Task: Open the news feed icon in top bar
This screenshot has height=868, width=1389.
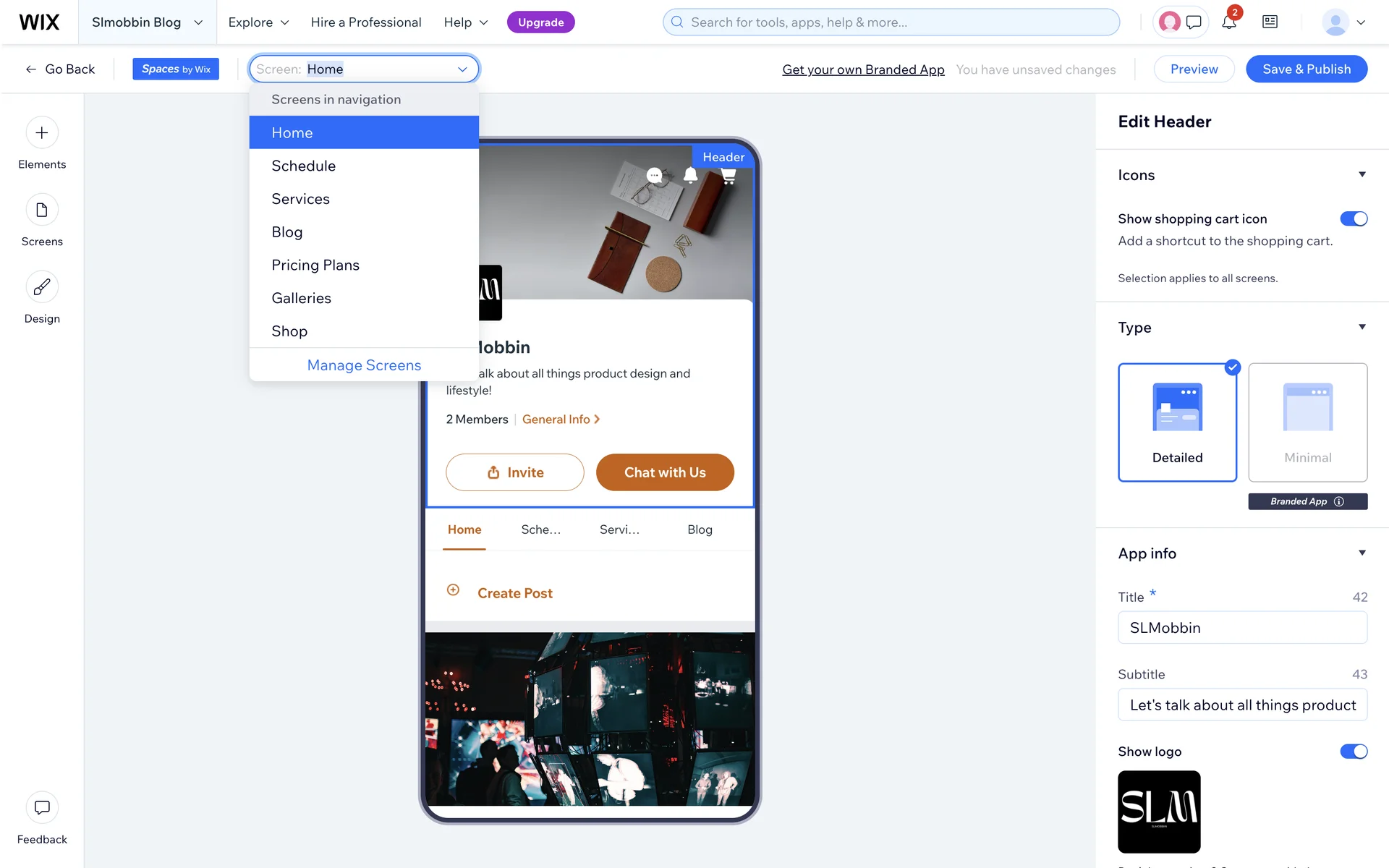Action: [1270, 22]
